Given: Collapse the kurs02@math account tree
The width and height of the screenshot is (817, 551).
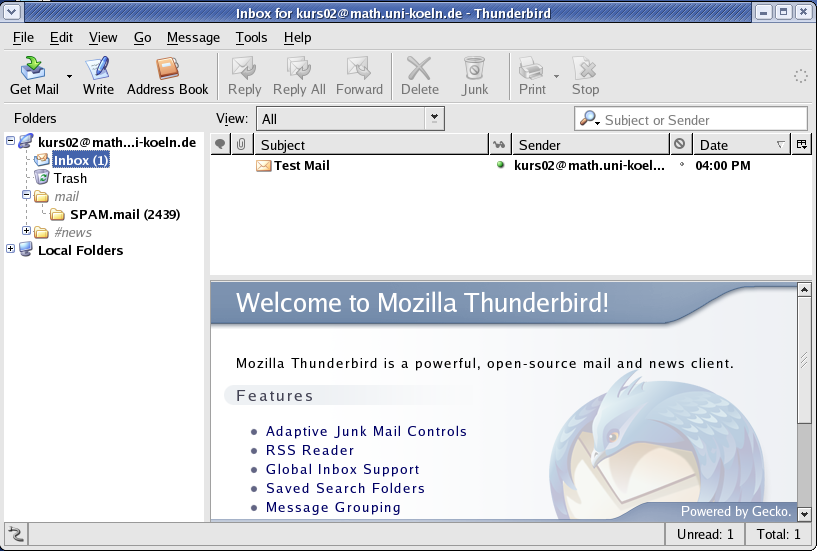Looking at the screenshot, I should (10, 141).
